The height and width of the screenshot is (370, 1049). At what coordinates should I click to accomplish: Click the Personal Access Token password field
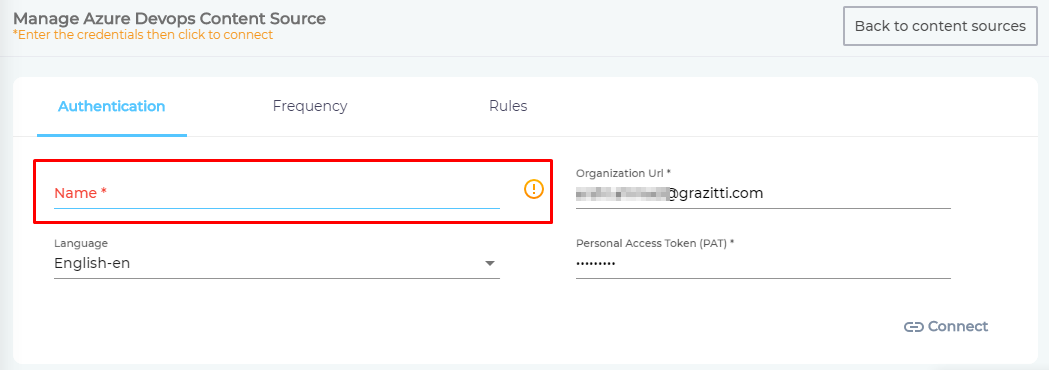tap(763, 264)
